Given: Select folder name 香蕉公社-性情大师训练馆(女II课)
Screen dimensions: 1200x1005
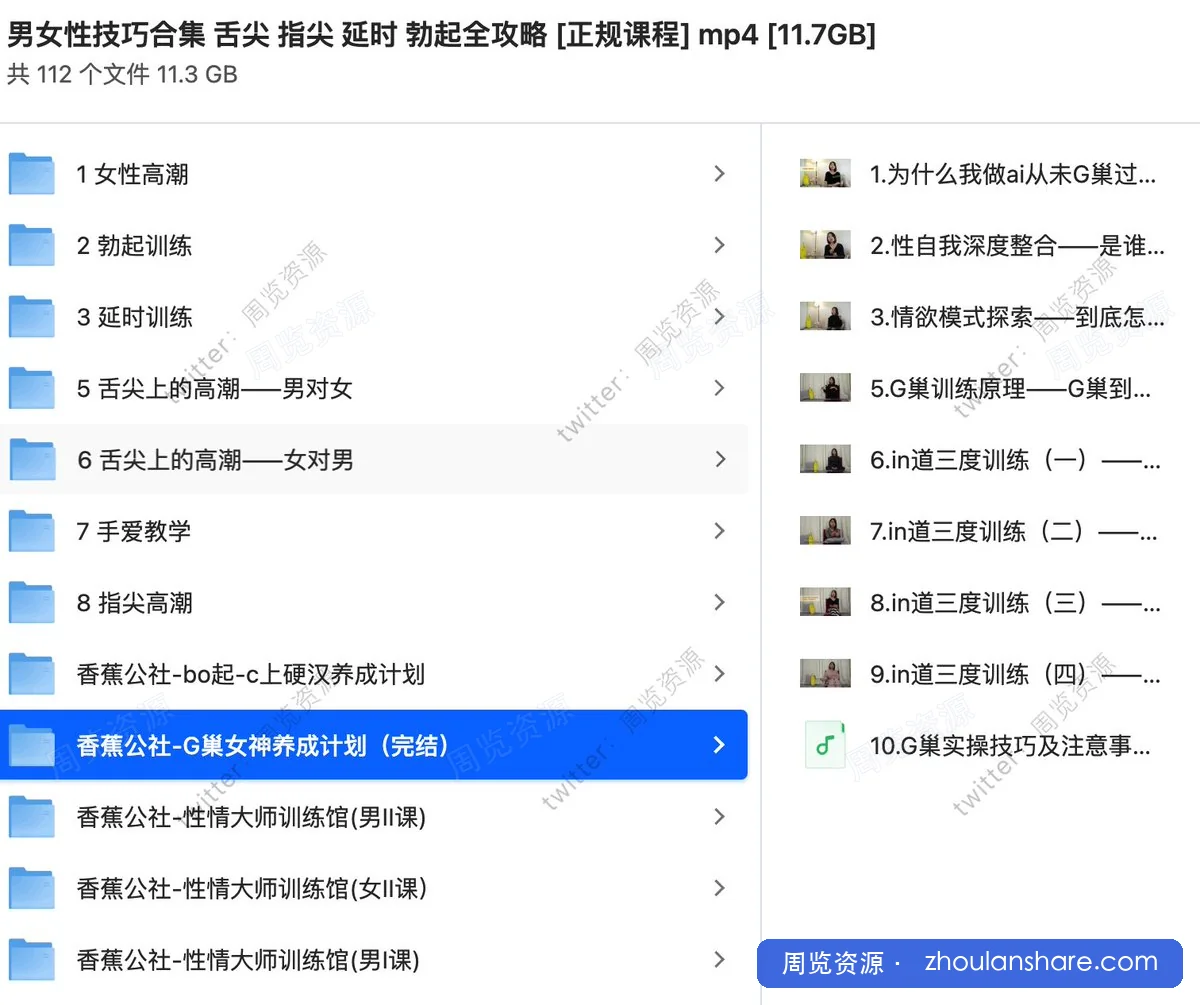Looking at the screenshot, I should tap(251, 889).
